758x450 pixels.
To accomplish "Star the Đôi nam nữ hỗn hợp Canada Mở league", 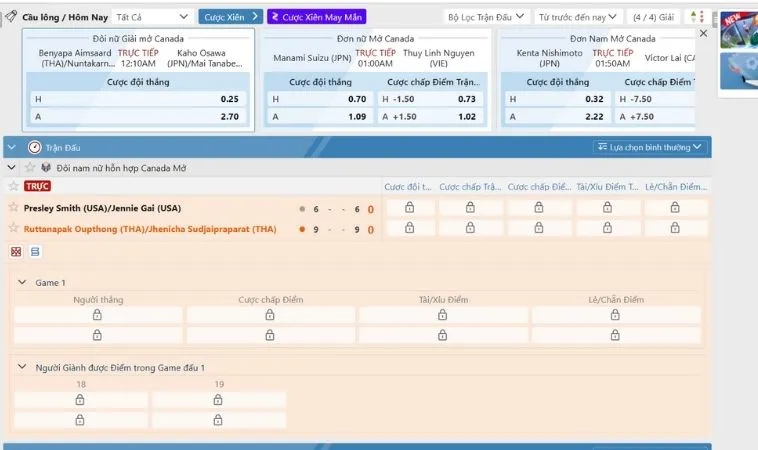I will 29,167.
